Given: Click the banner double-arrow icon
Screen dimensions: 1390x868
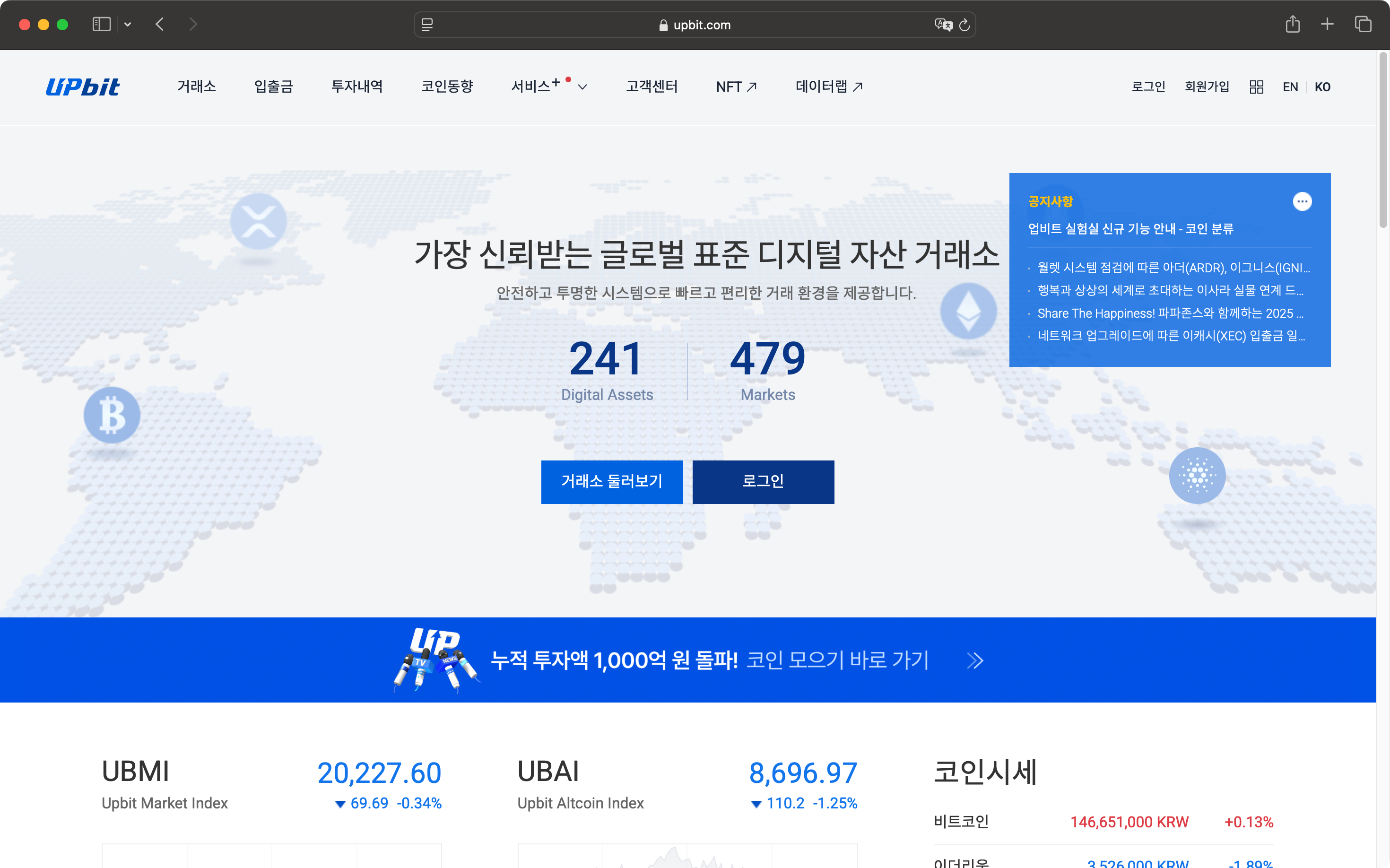Looking at the screenshot, I should [x=975, y=661].
